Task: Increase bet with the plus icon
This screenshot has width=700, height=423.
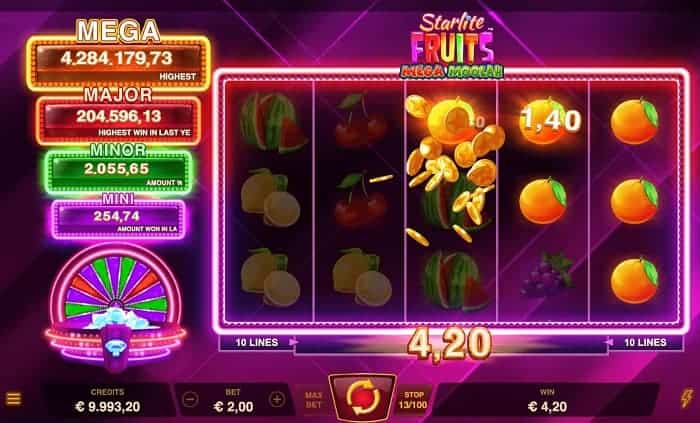Action: (x=276, y=399)
